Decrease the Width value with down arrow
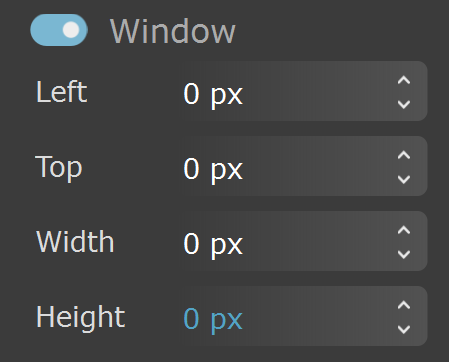The width and height of the screenshot is (449, 362). coord(404,254)
